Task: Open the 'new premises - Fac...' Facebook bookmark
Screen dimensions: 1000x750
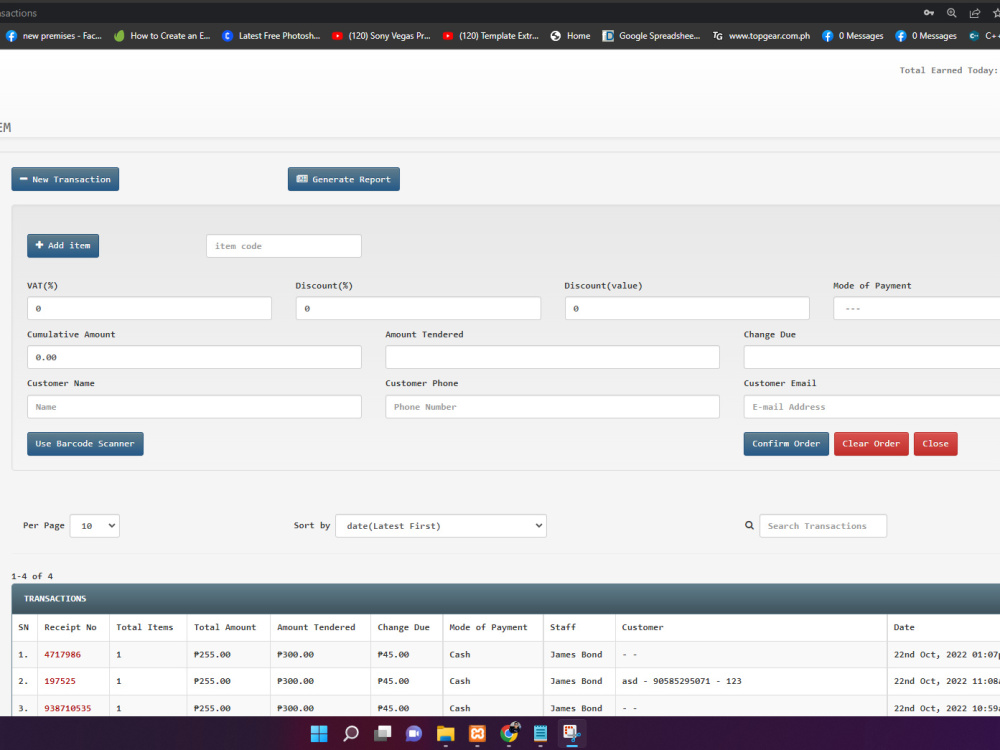Action: 54,36
